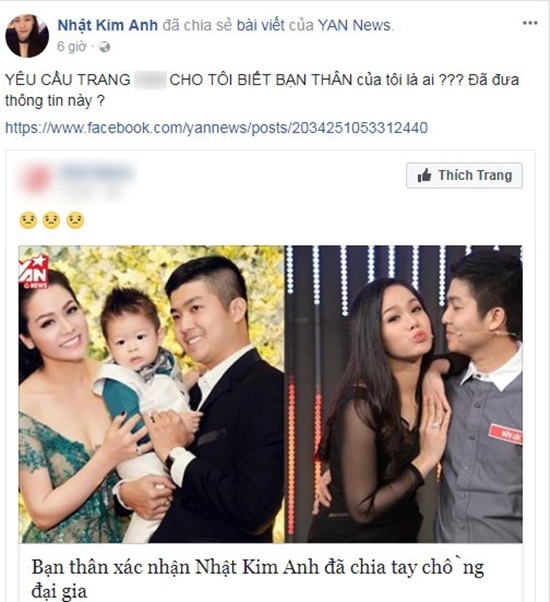Click the thumbs-up icon in Thích Trang
The height and width of the screenshot is (602, 550).
tap(425, 176)
